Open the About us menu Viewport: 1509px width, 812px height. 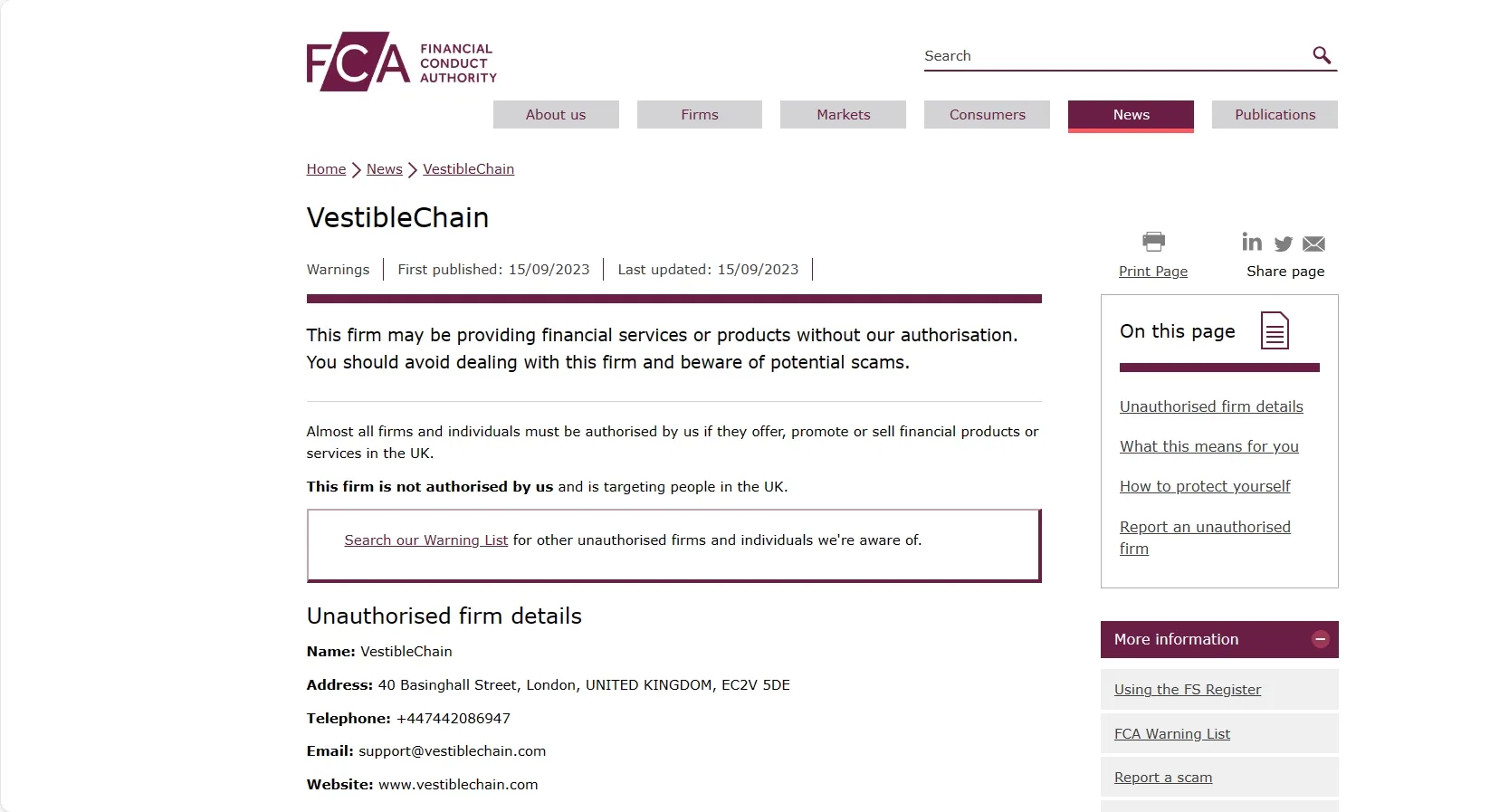tap(556, 114)
